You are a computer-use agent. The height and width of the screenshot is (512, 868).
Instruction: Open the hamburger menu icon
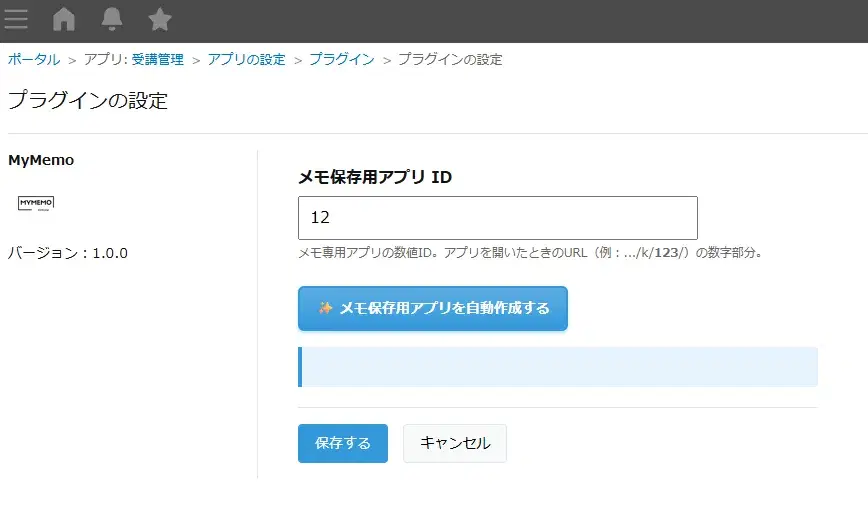pos(16,19)
